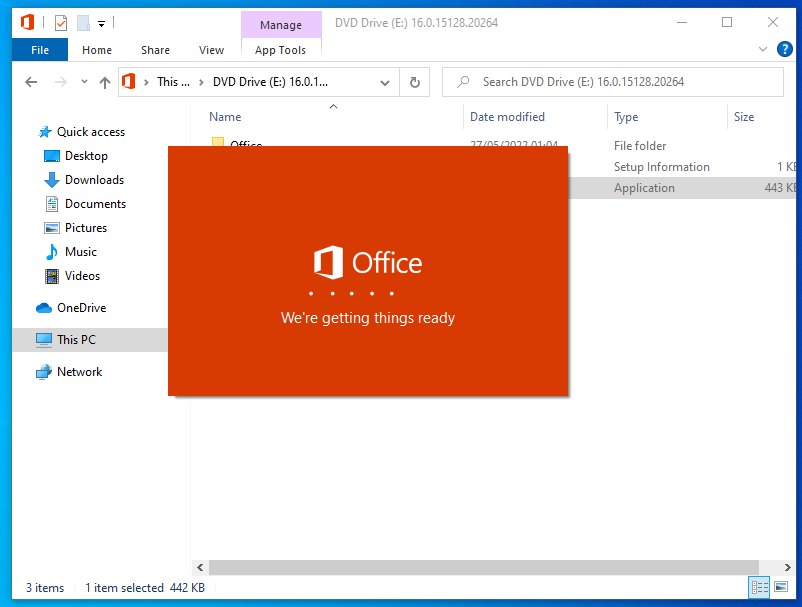The width and height of the screenshot is (802, 607).
Task: Open the File ribbon tab
Action: pyautogui.click(x=40, y=50)
